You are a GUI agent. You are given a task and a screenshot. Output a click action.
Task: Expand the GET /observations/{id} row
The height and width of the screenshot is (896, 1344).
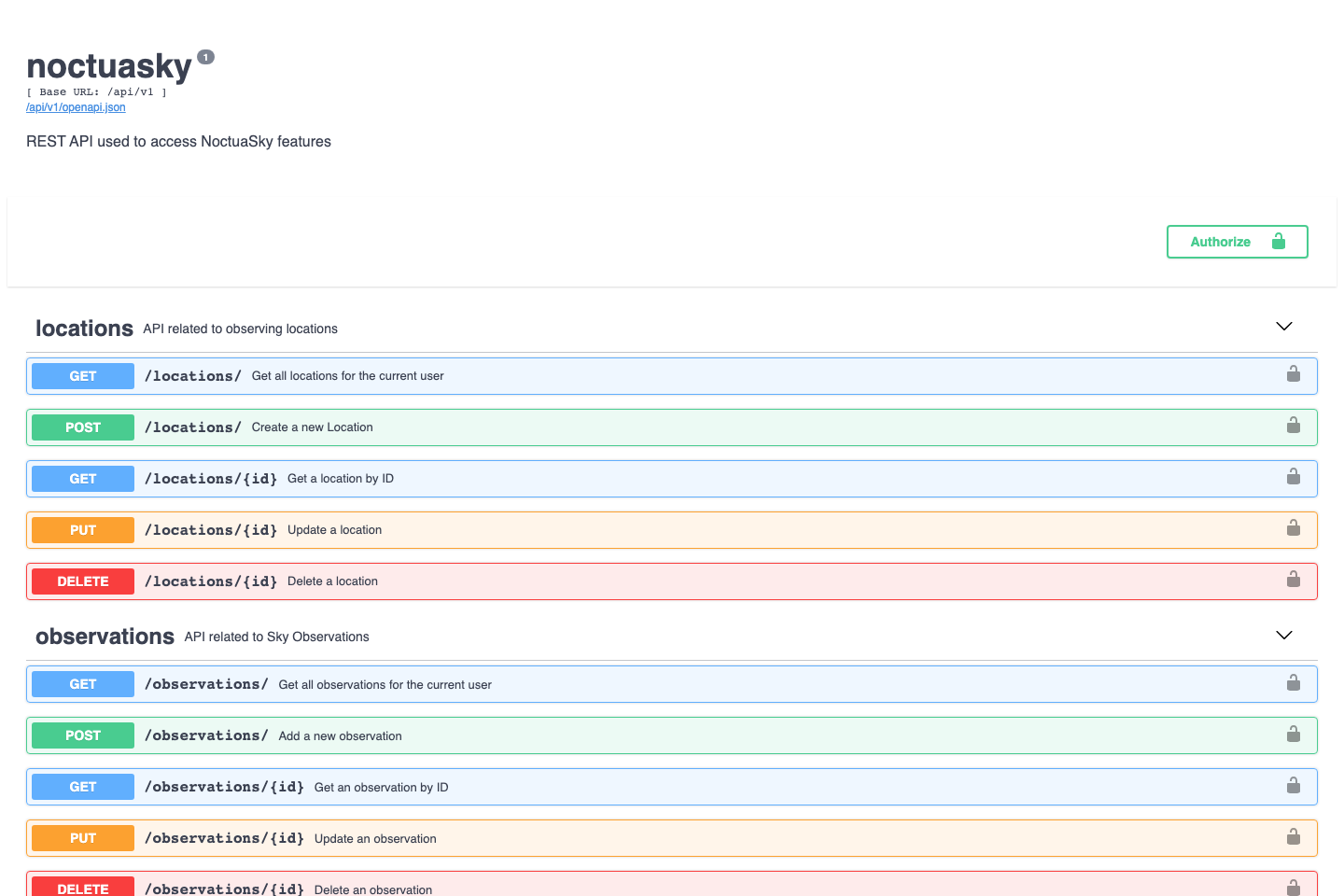point(560,786)
